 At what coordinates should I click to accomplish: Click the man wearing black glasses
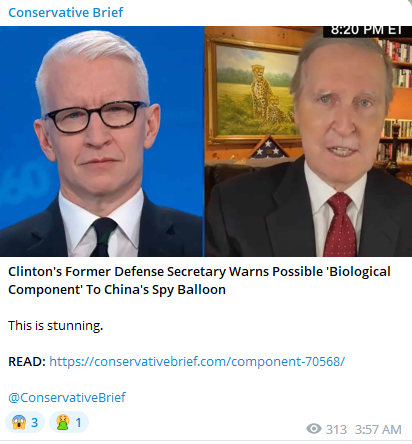tap(101, 143)
